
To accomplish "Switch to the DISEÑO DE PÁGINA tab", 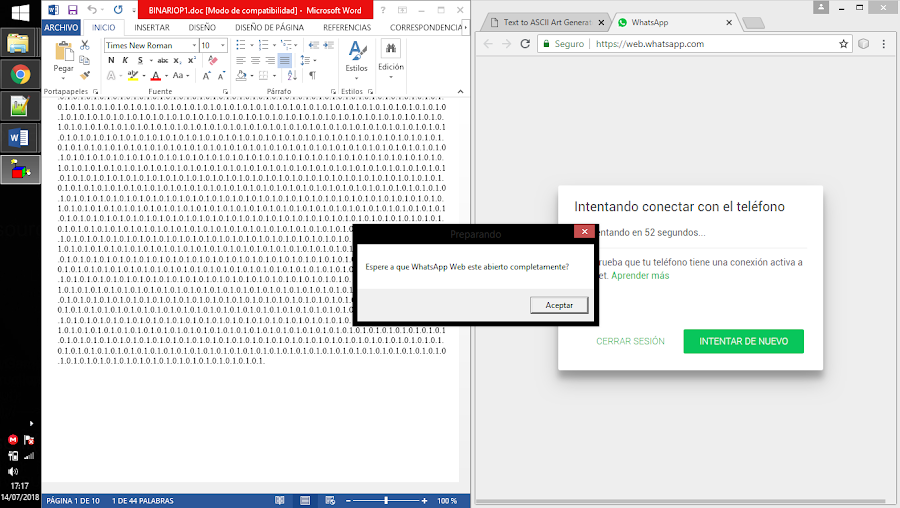I will 269,28.
